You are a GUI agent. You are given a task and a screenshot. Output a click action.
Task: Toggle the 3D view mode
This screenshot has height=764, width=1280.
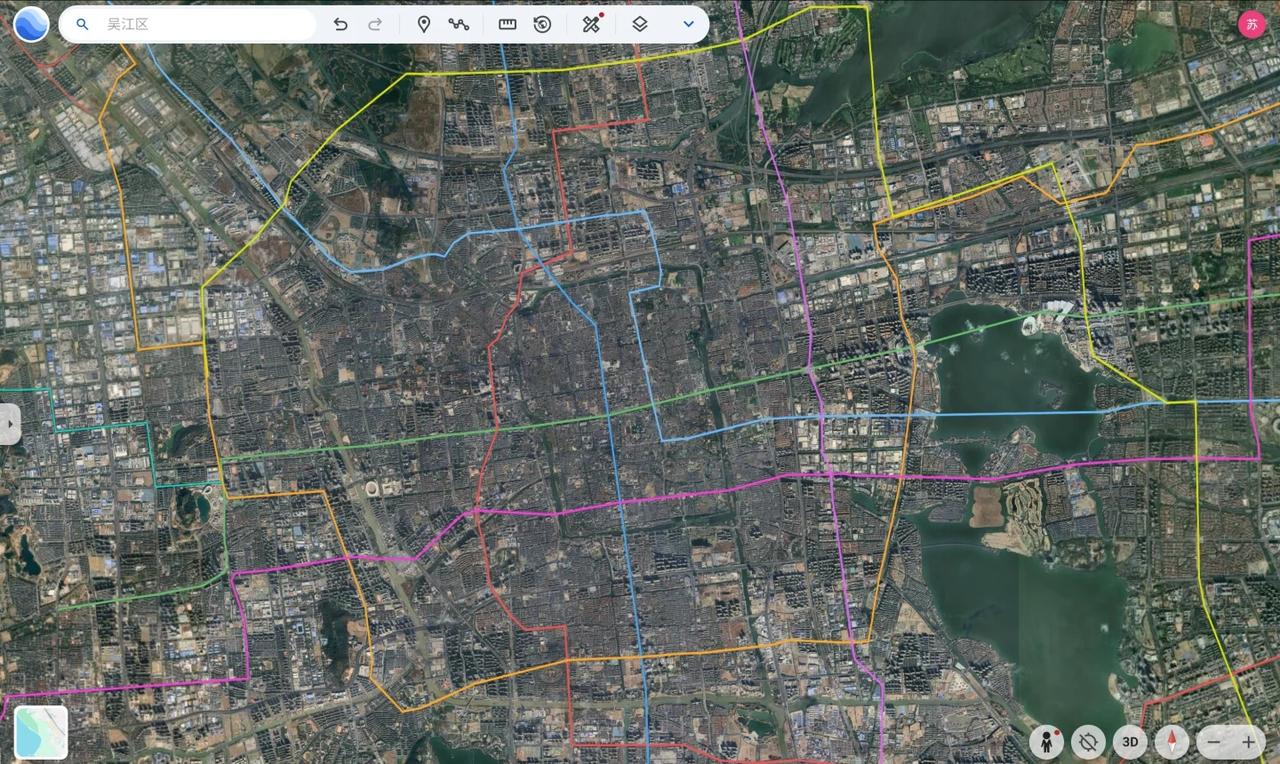tap(1130, 742)
